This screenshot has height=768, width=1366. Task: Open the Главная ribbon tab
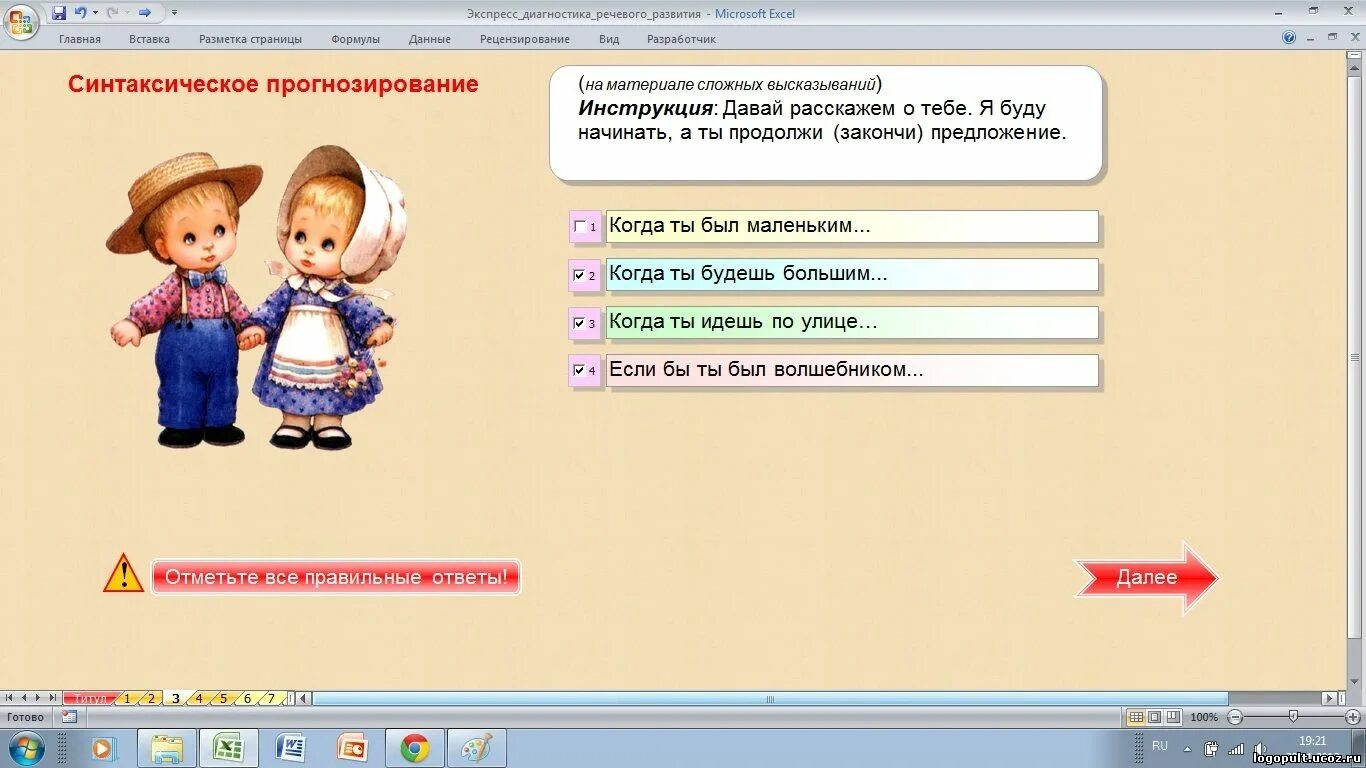80,39
